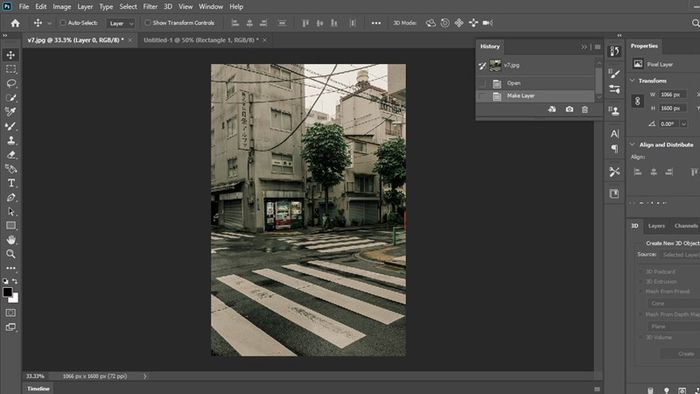Select the Lasso tool

pos(11,83)
